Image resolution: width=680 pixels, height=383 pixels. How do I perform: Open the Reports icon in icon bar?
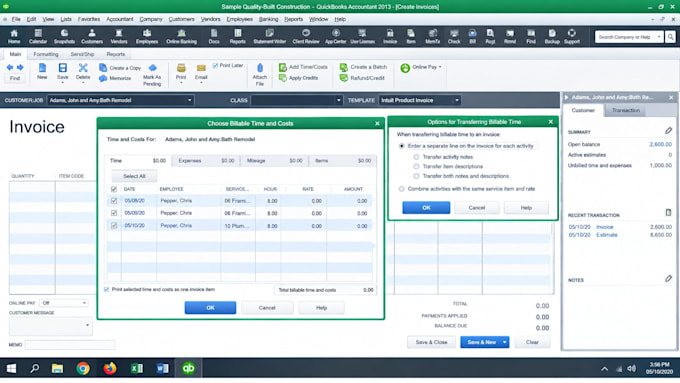click(x=238, y=36)
